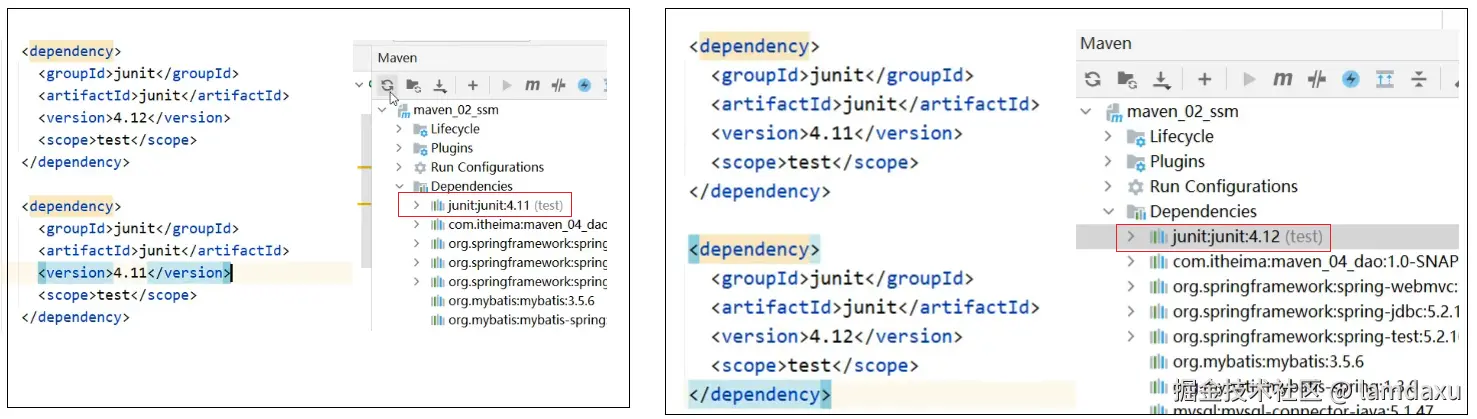
Task: Select org.mybatis:mybatis-spring row in left screenshot
Action: pyautogui.click(x=489, y=320)
